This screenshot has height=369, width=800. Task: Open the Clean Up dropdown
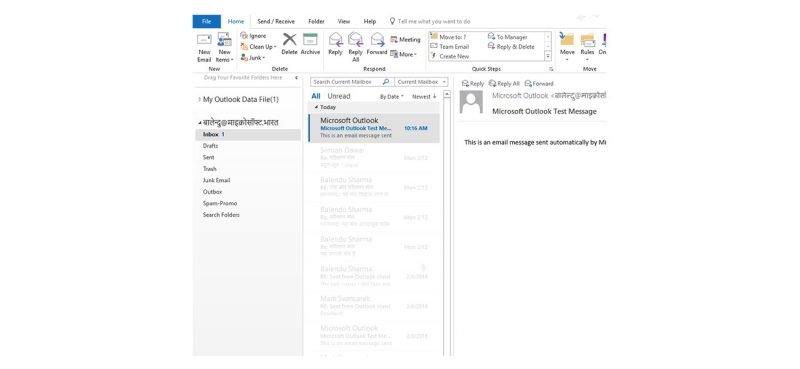258,46
